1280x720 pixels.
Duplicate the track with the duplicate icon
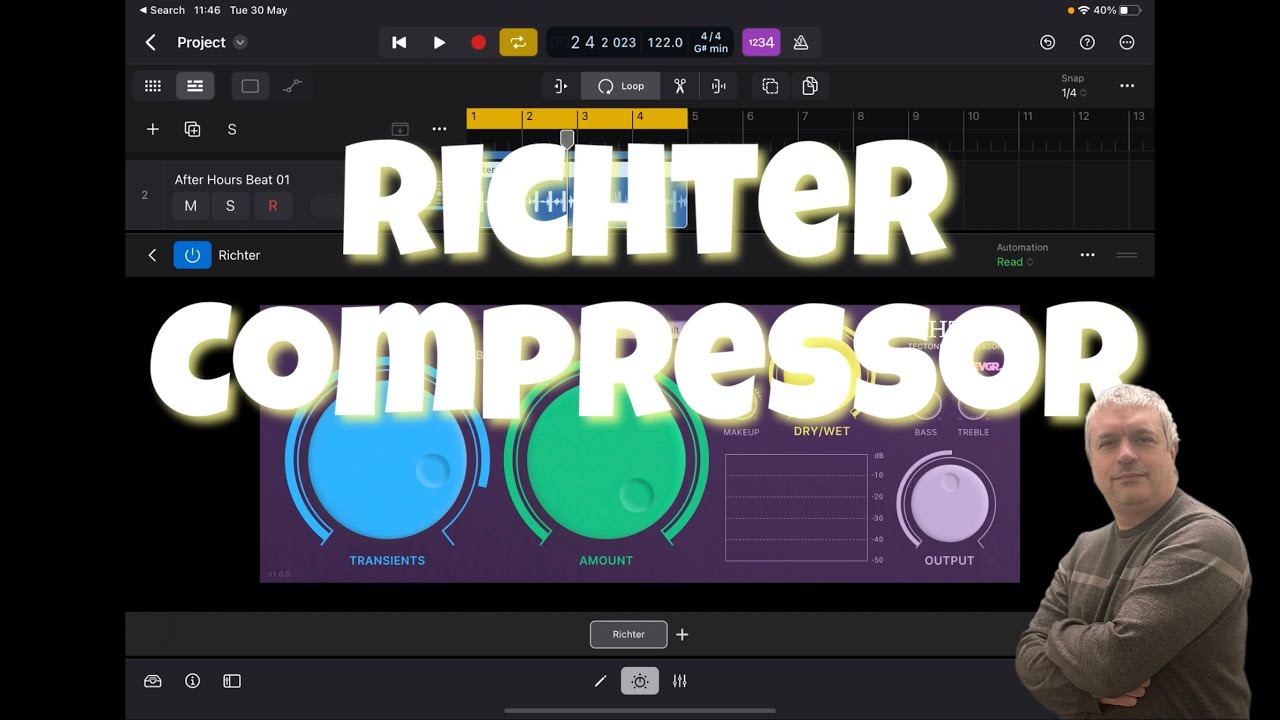[192, 129]
